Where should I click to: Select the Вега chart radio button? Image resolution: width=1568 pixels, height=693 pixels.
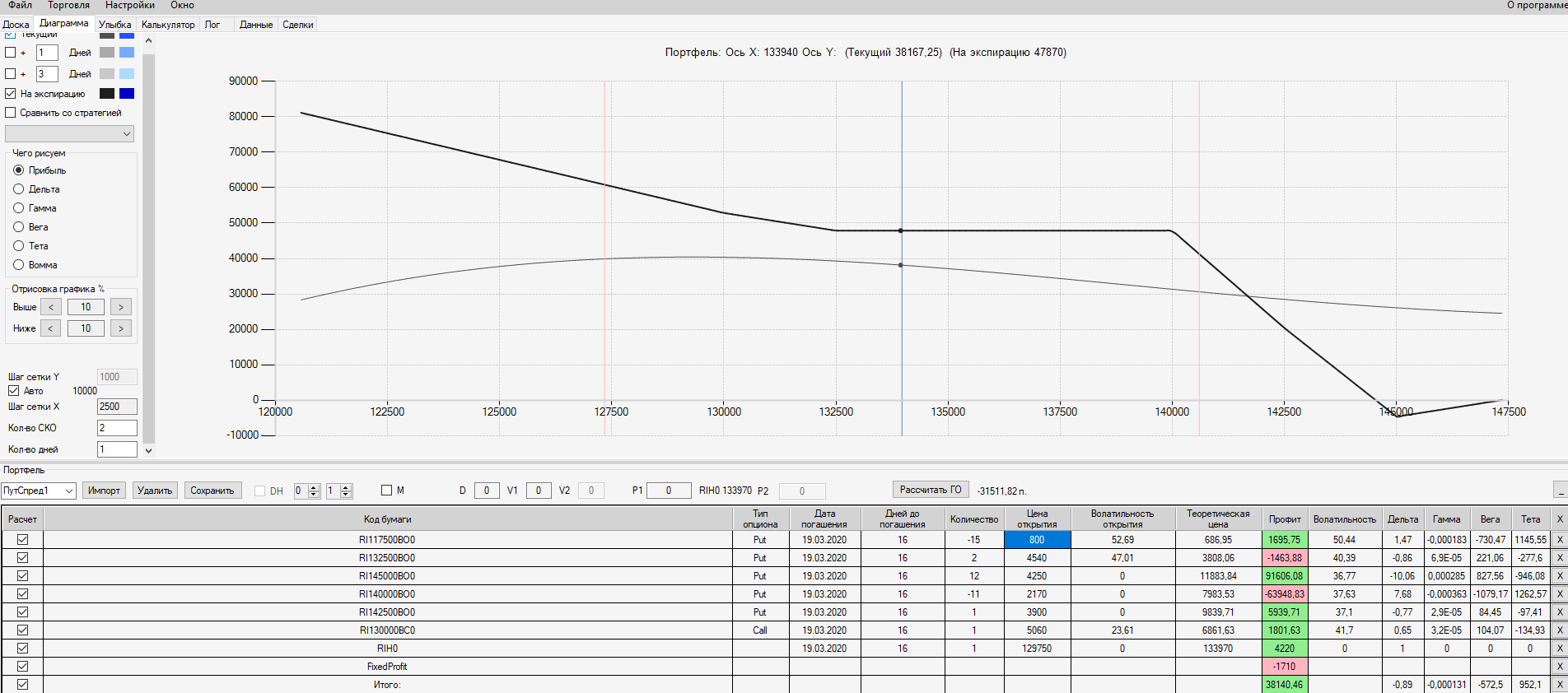(x=19, y=227)
